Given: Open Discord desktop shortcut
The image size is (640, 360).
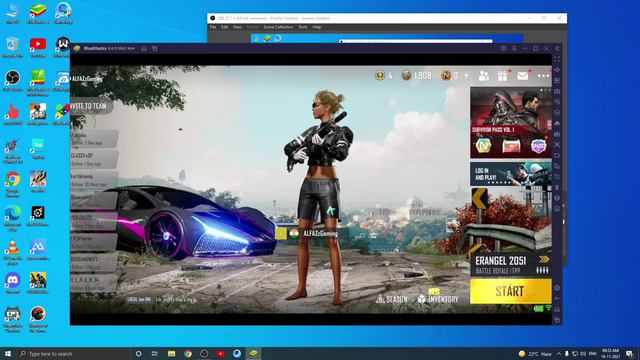Looking at the screenshot, I should [13, 284].
